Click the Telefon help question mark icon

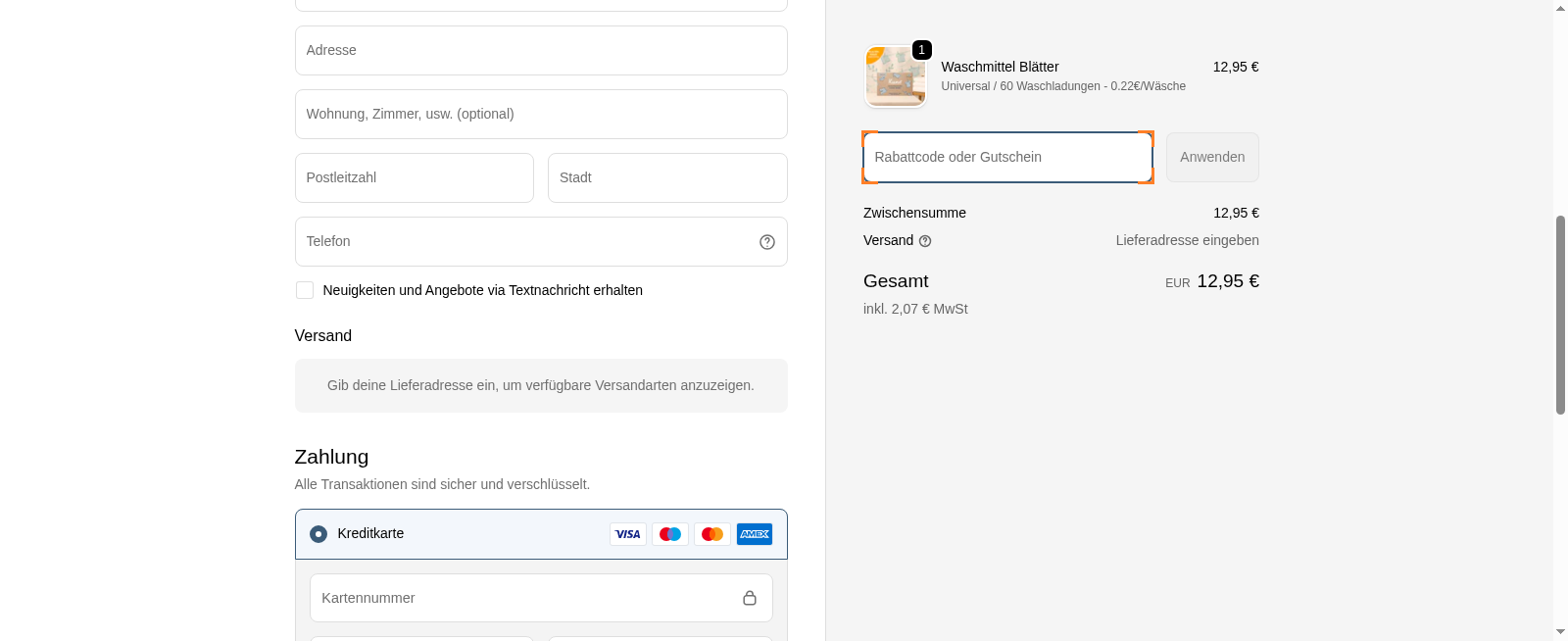pyautogui.click(x=767, y=242)
